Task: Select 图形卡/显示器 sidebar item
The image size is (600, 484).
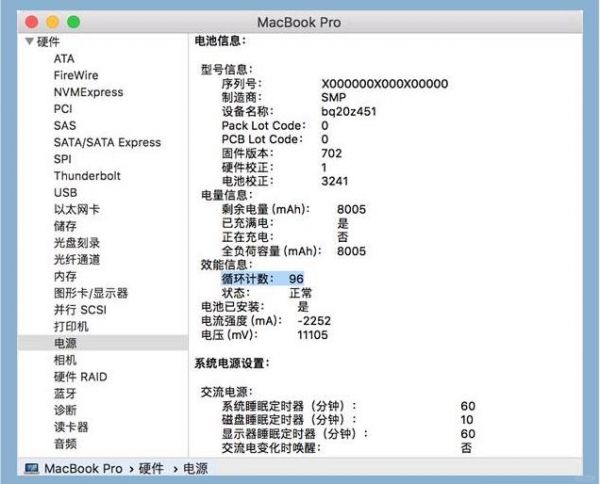Action: point(90,293)
